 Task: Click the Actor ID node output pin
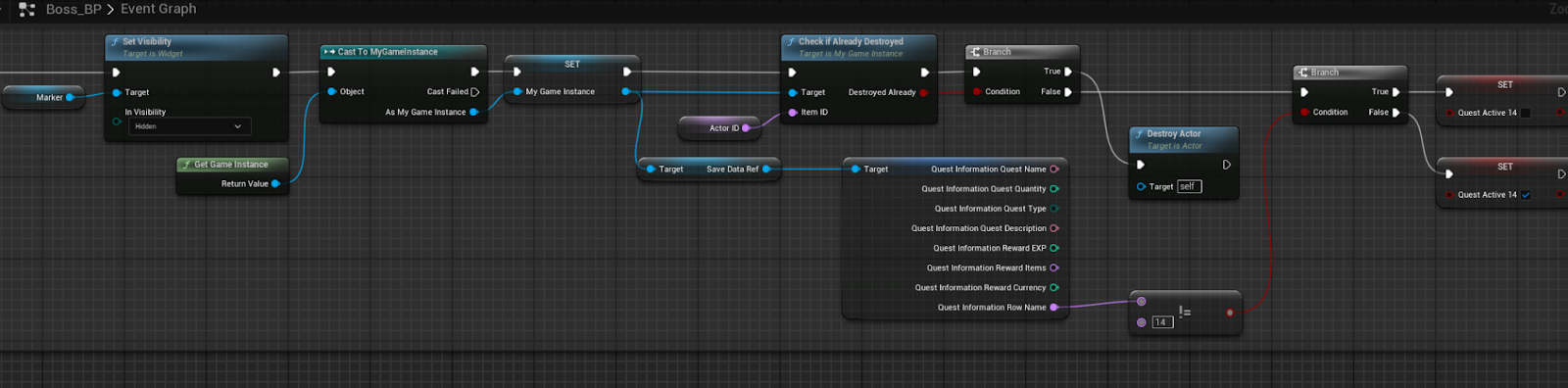point(747,128)
